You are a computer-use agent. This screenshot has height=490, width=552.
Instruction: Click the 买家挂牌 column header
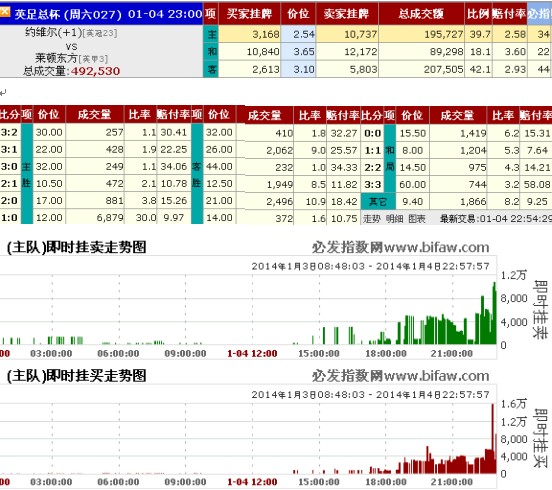249,14
